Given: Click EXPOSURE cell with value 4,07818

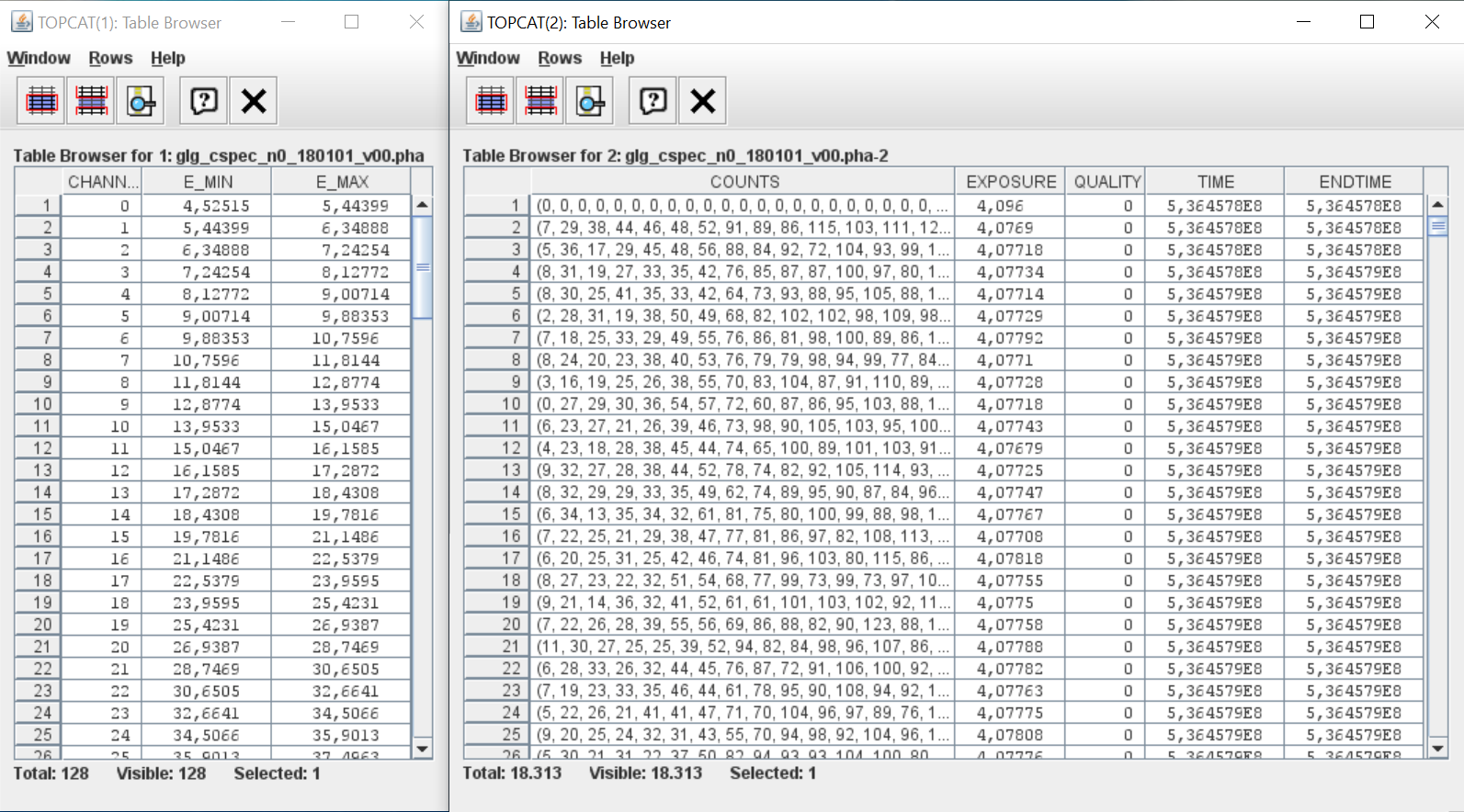Looking at the screenshot, I should 1011,558.
